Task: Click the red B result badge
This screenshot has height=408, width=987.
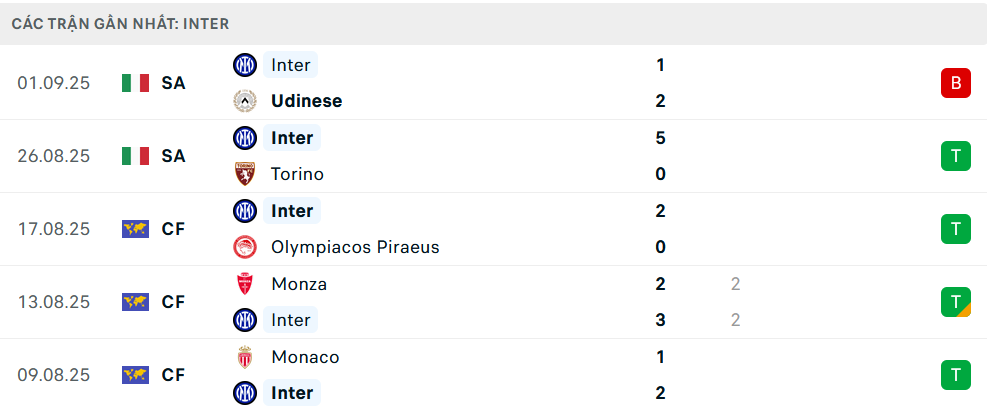Action: click(955, 83)
